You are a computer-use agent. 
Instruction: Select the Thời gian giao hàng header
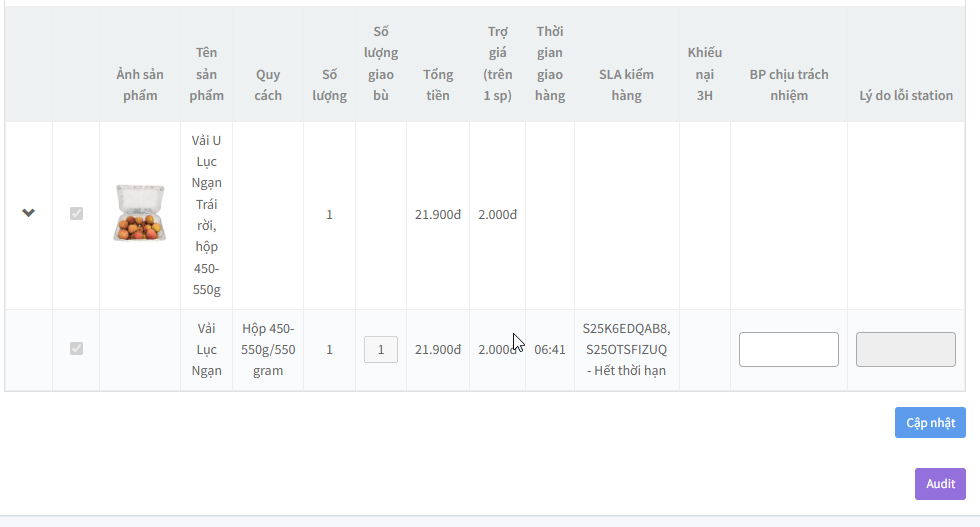(550, 63)
